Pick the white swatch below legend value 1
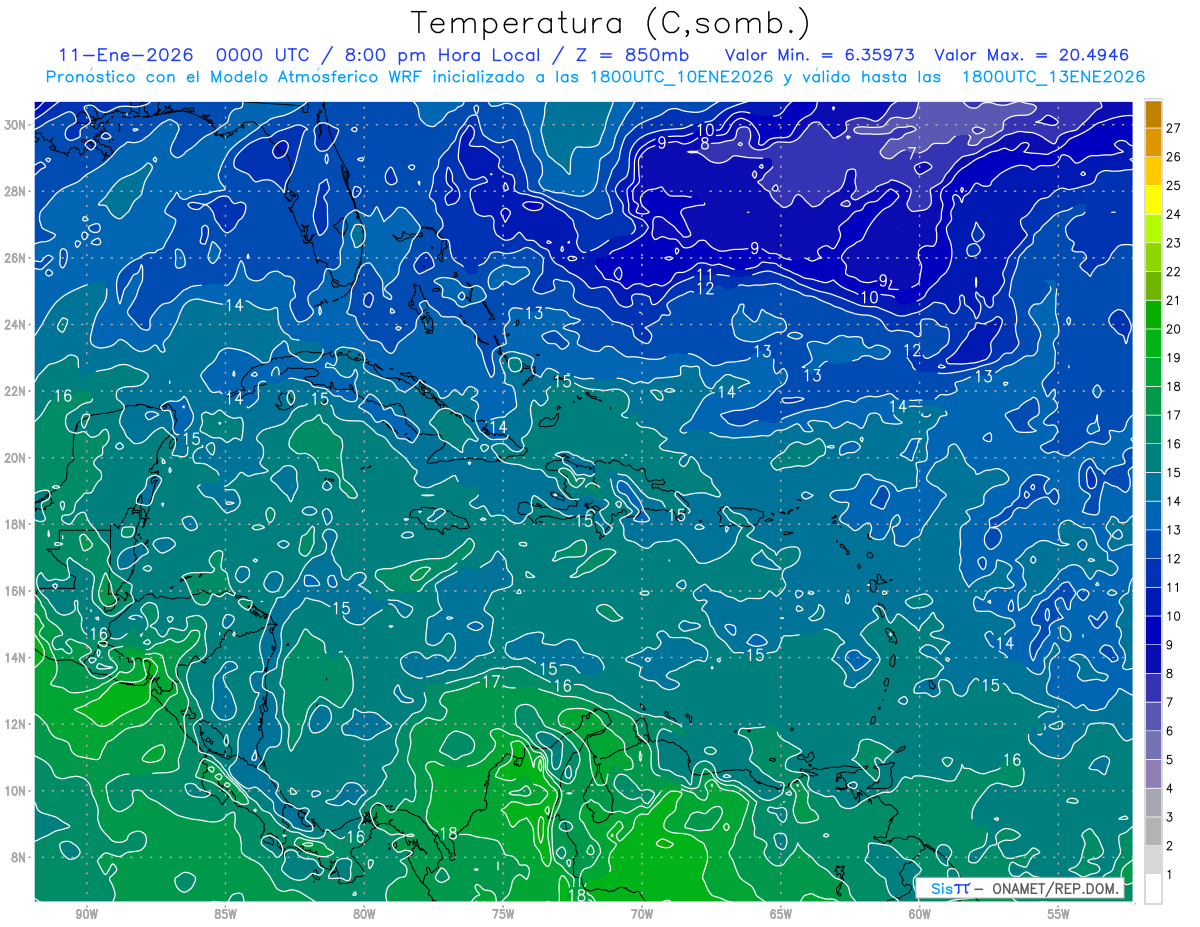The width and height of the screenshot is (1200, 927). (x=1153, y=888)
